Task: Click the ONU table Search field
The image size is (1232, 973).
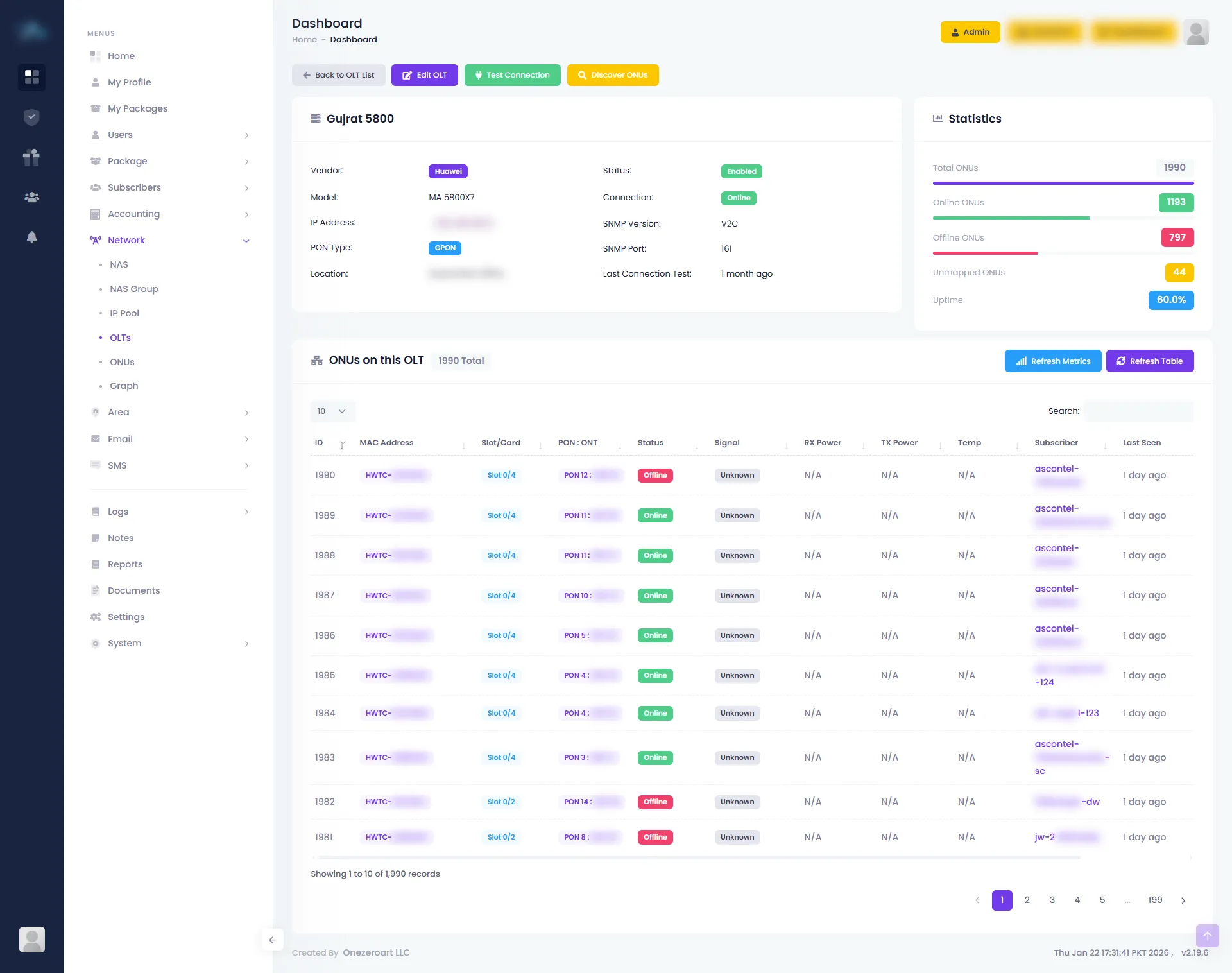Action: [1138, 411]
